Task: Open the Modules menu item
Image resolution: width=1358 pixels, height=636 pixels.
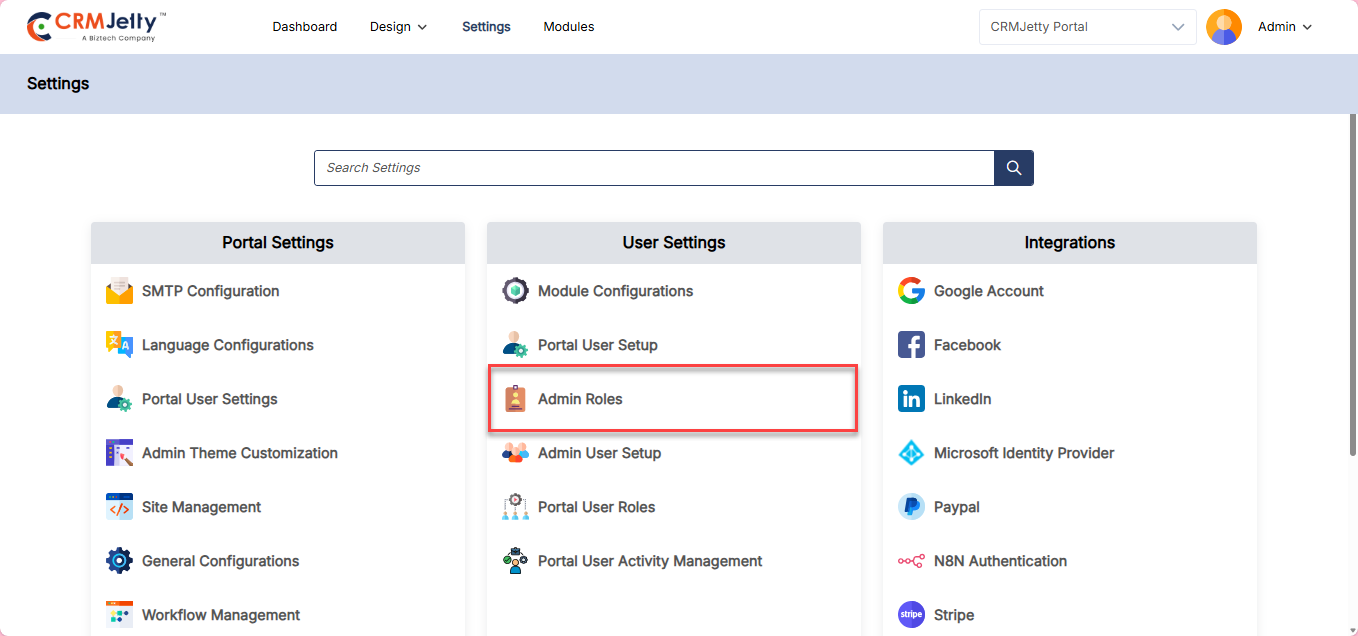Action: click(568, 27)
